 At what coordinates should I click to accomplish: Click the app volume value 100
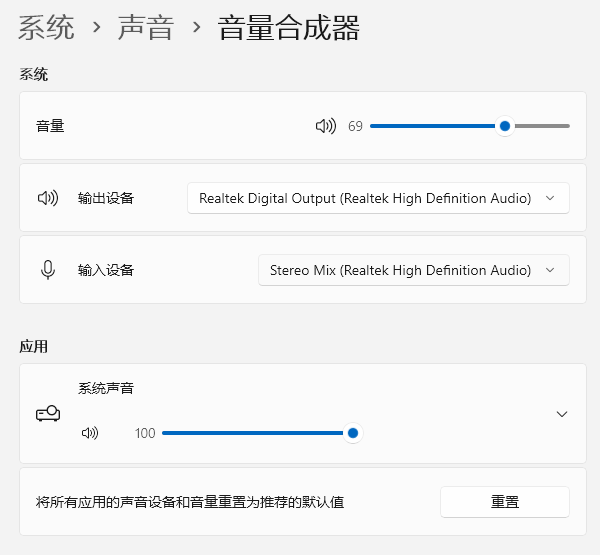[x=145, y=433]
